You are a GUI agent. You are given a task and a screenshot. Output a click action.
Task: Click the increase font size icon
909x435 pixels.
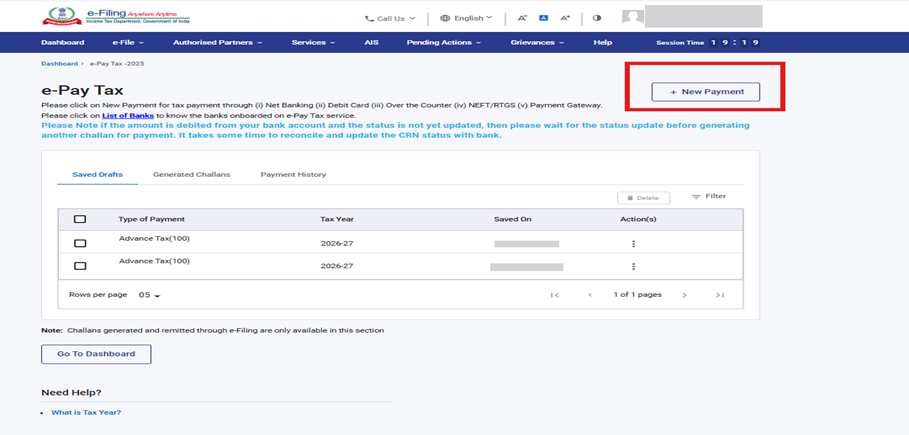tap(565, 18)
